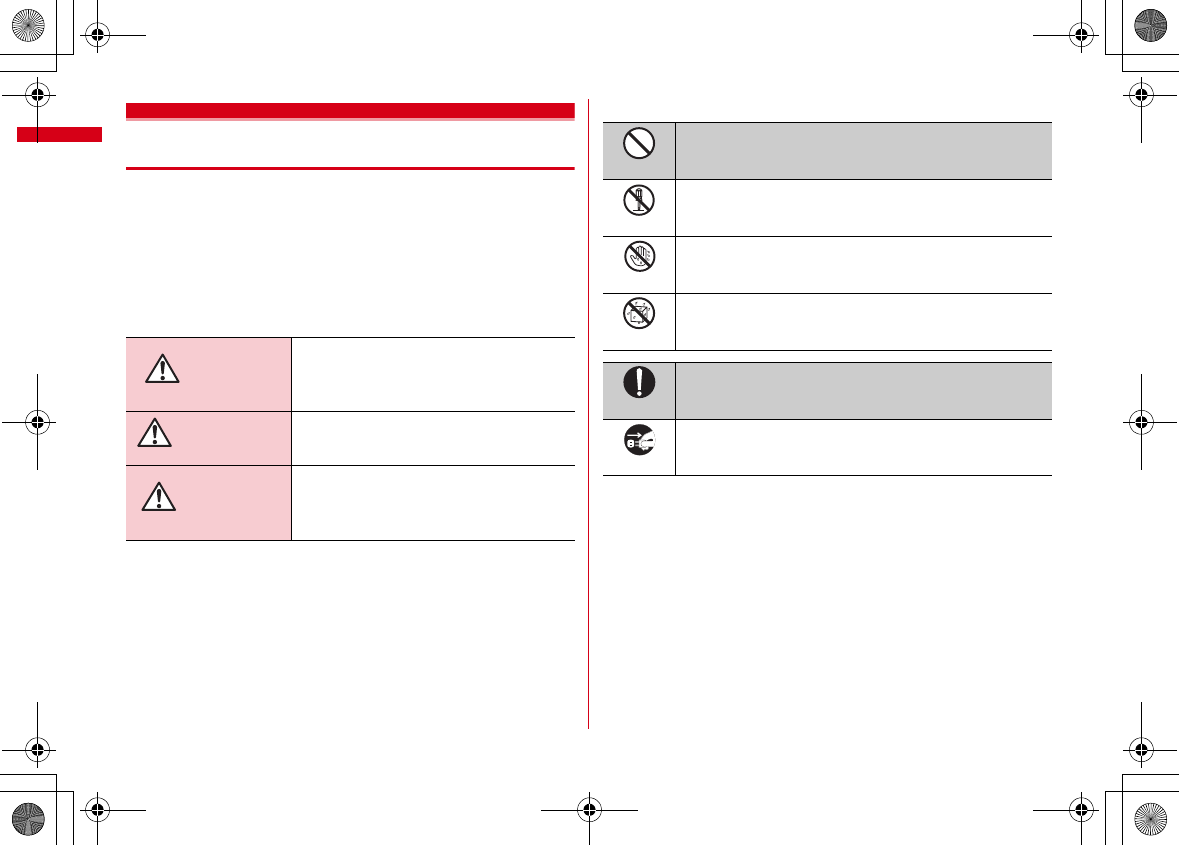Select the small red tab on left edge

pos(60,135)
